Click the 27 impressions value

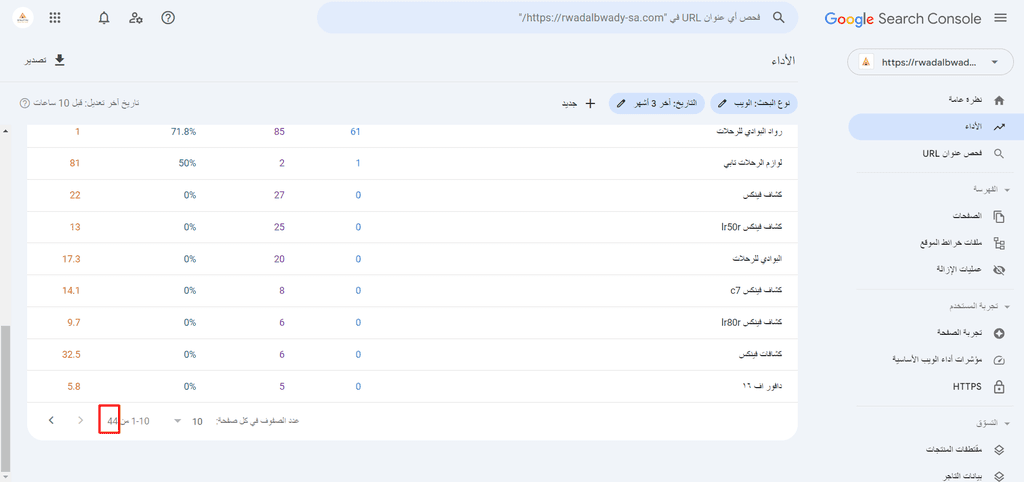279,195
